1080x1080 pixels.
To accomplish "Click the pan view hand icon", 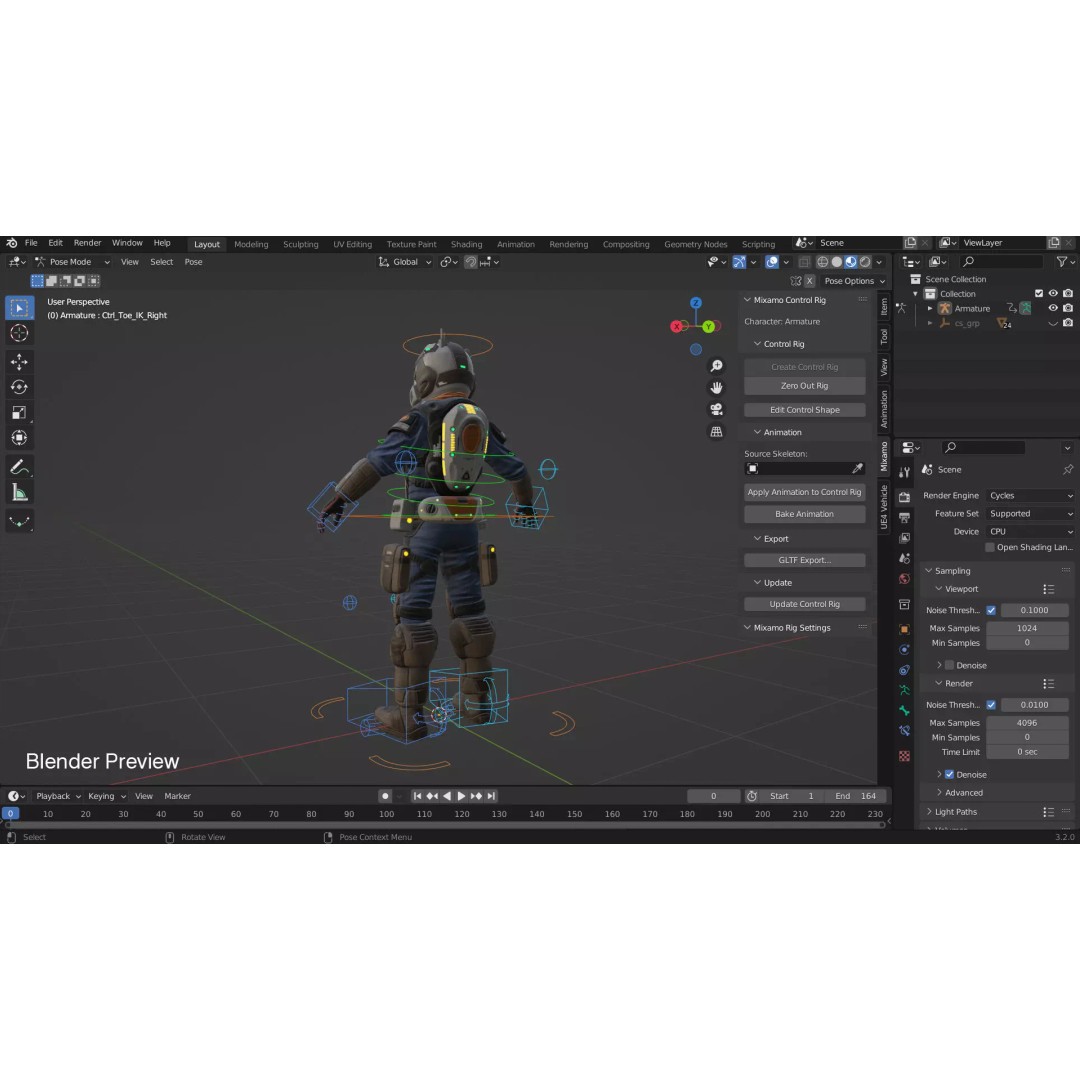I will [716, 388].
